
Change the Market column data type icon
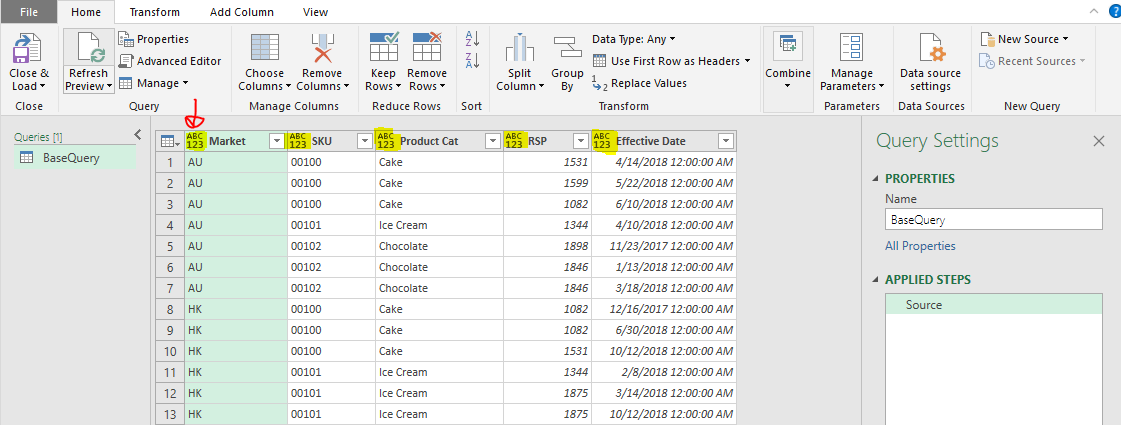pyautogui.click(x=194, y=141)
